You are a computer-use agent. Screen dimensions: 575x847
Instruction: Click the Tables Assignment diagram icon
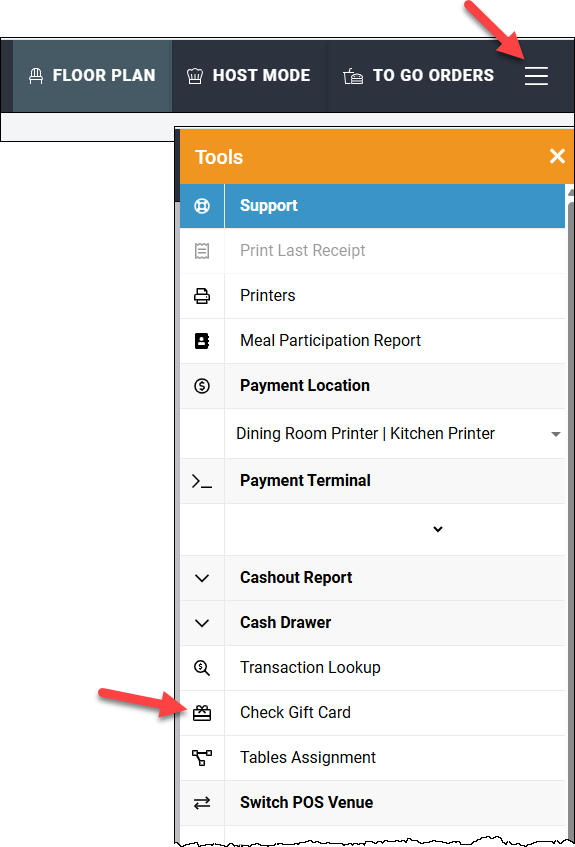tap(202, 758)
